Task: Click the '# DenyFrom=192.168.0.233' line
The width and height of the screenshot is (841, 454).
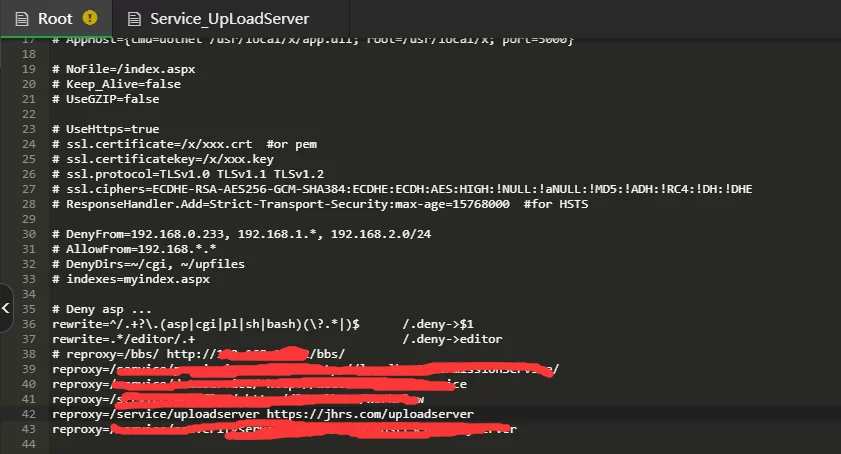Action: pyautogui.click(x=241, y=235)
